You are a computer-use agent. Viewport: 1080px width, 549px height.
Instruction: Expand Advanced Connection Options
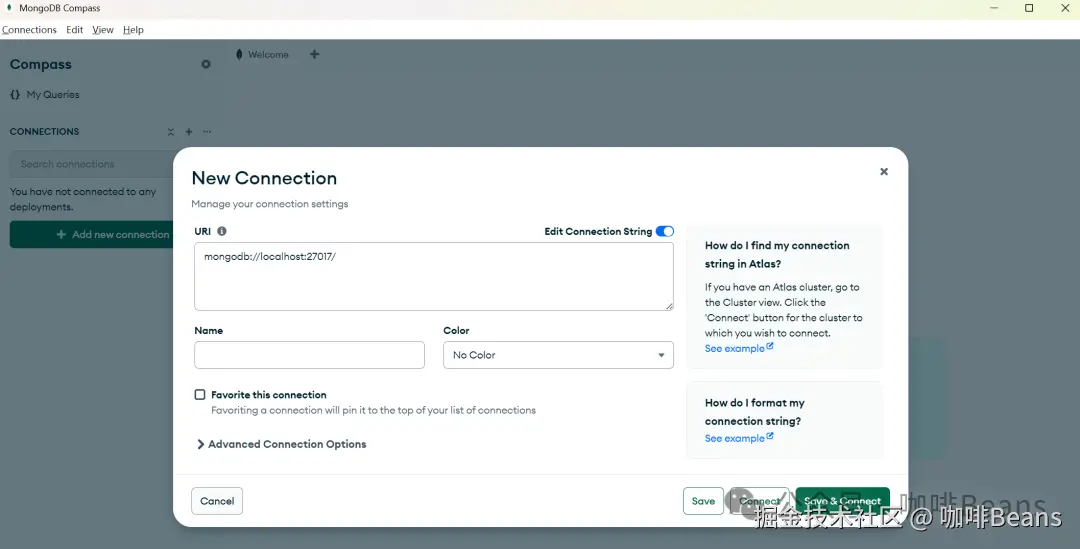pos(282,444)
